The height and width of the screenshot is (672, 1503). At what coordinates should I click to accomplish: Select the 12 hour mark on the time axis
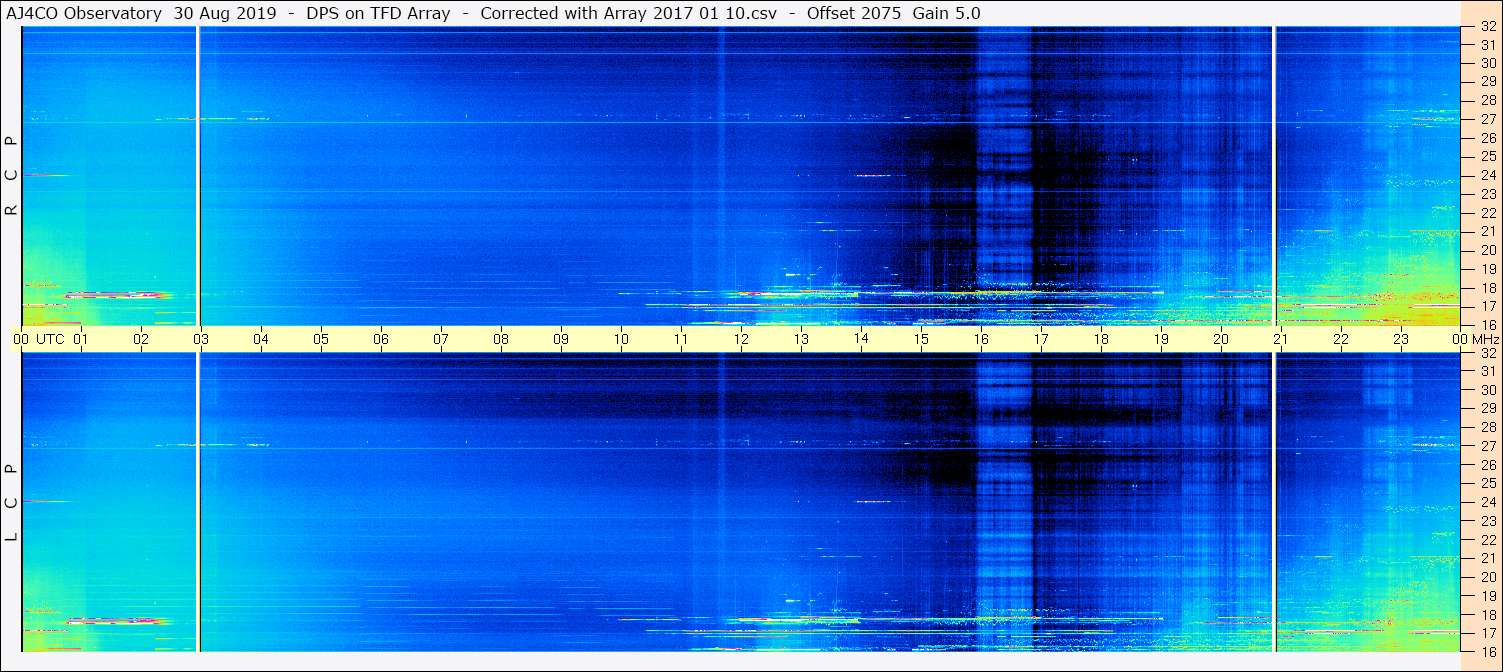(741, 339)
